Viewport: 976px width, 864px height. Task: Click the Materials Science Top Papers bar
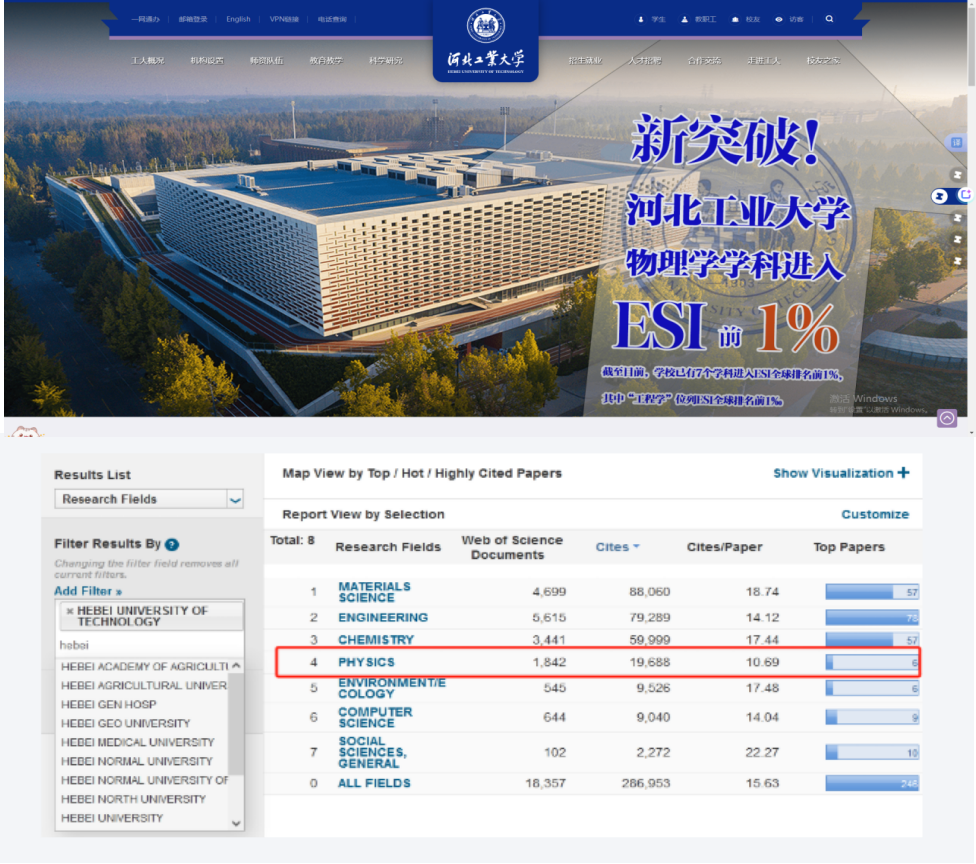[872, 592]
